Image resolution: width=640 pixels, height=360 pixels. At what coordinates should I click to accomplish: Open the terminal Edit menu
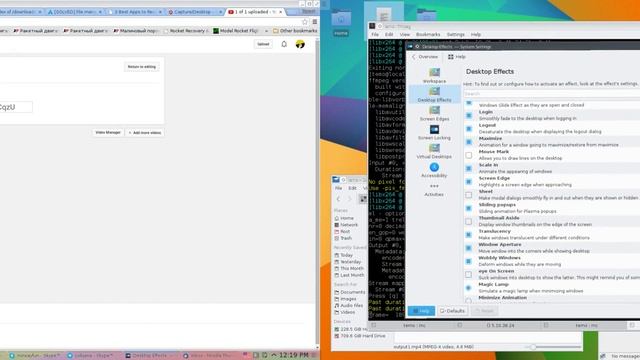[x=389, y=35]
